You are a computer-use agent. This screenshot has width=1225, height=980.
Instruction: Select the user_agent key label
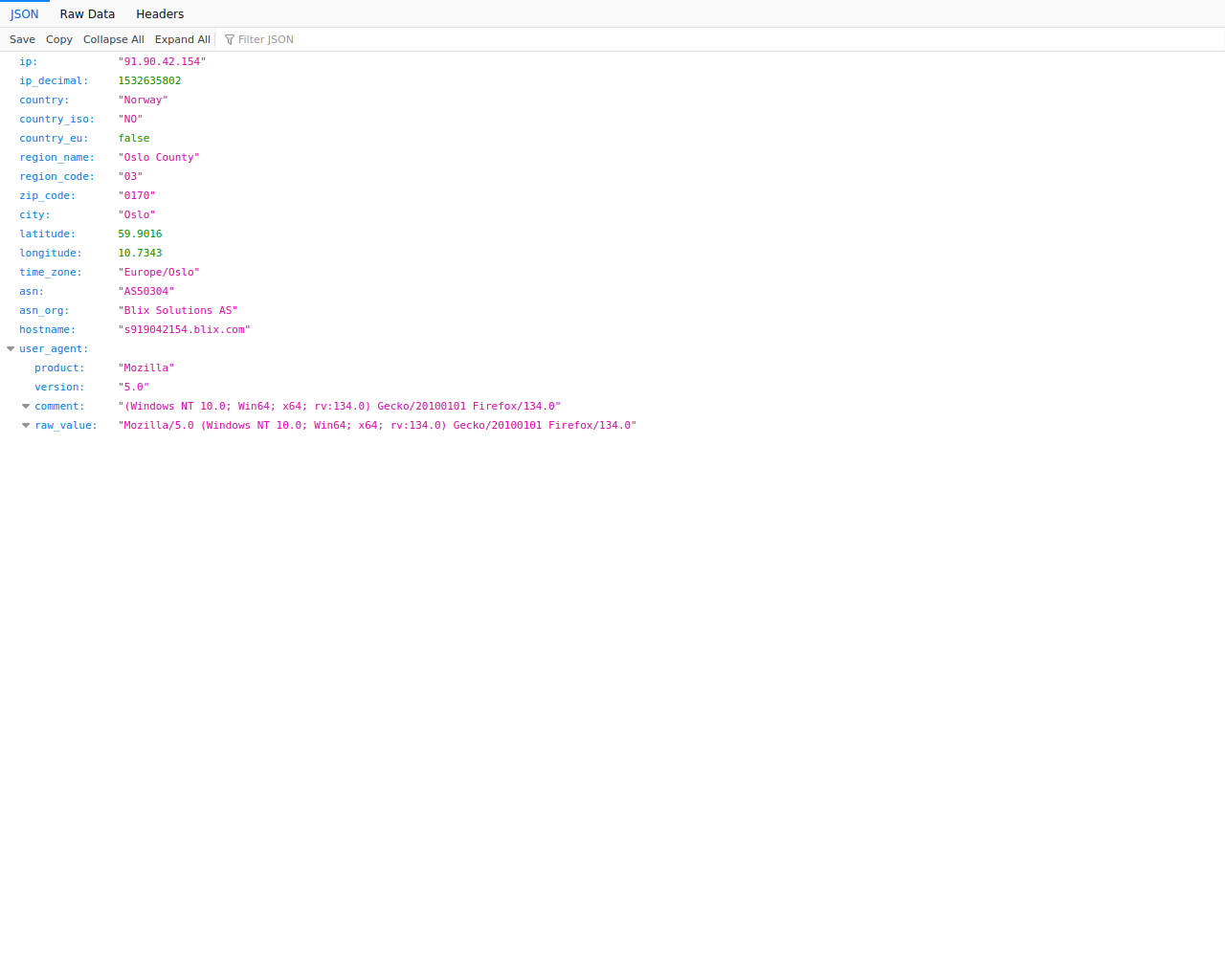tap(54, 349)
